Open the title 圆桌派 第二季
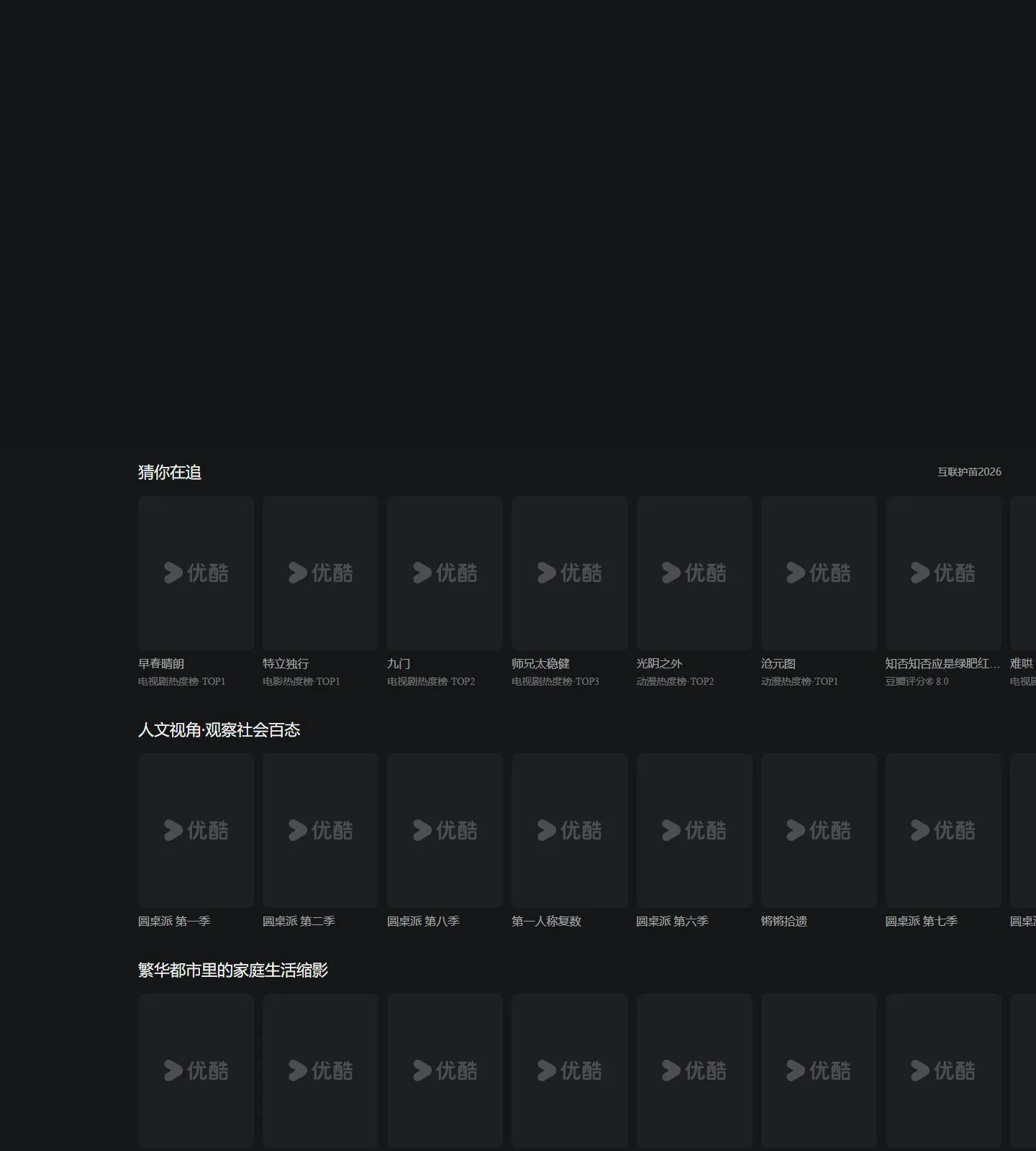This screenshot has width=1036, height=1151. [299, 921]
